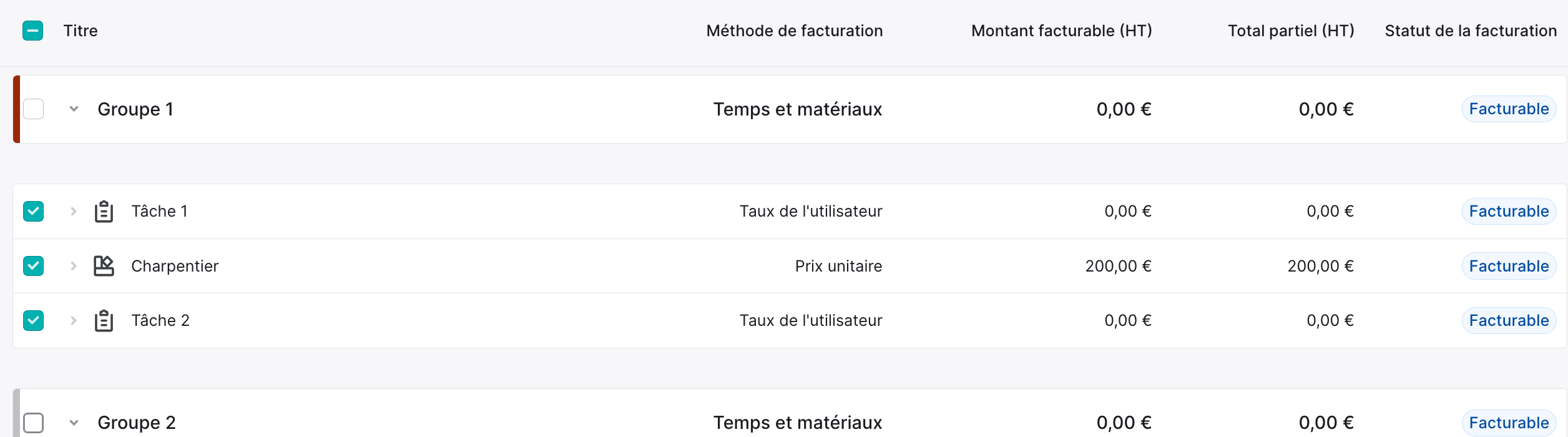Collapse the Groupe 1 chevron
The image size is (1568, 437).
pos(74,109)
